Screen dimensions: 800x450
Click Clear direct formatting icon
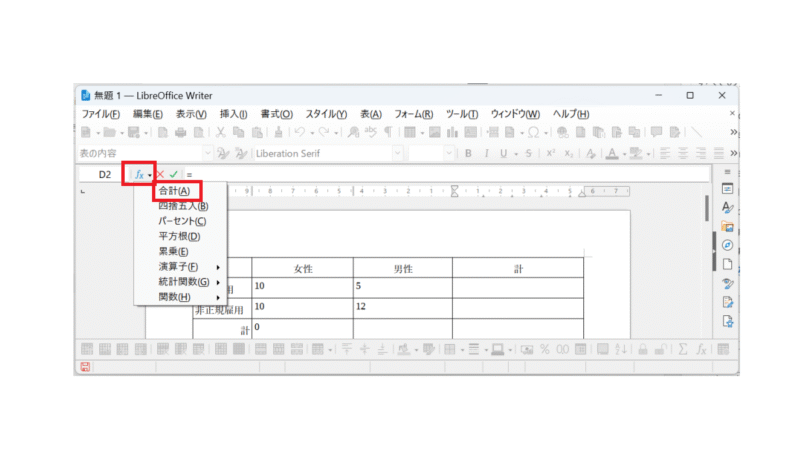point(591,153)
